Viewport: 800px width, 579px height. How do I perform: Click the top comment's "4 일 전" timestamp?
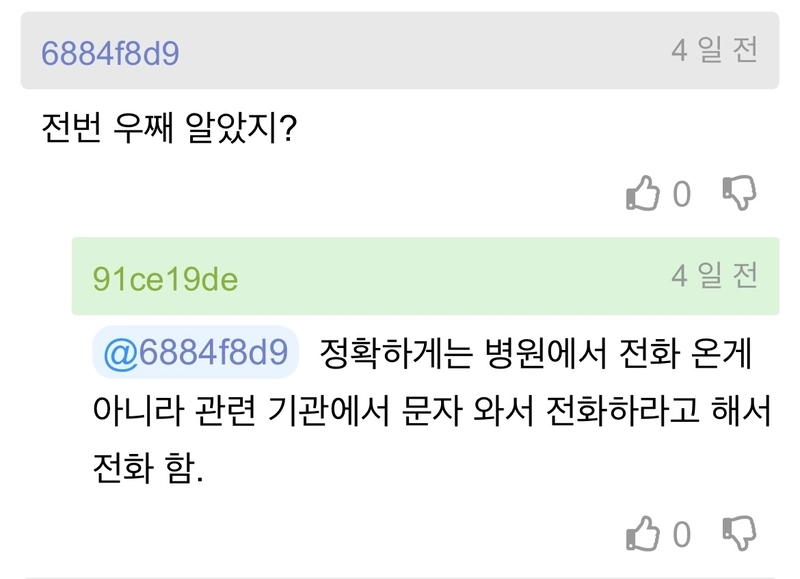[714, 51]
